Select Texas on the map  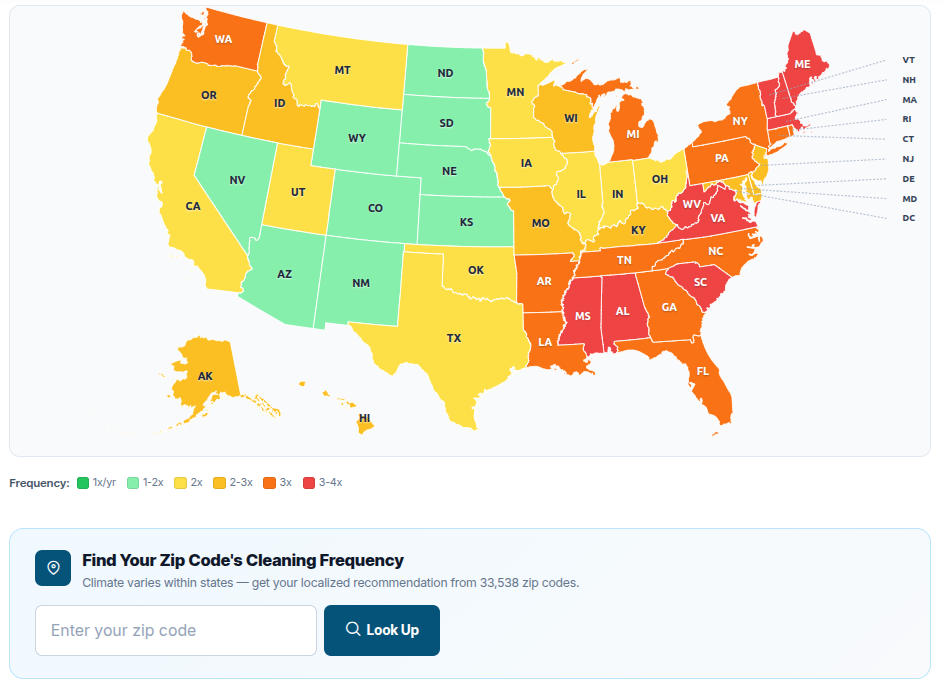[452, 338]
